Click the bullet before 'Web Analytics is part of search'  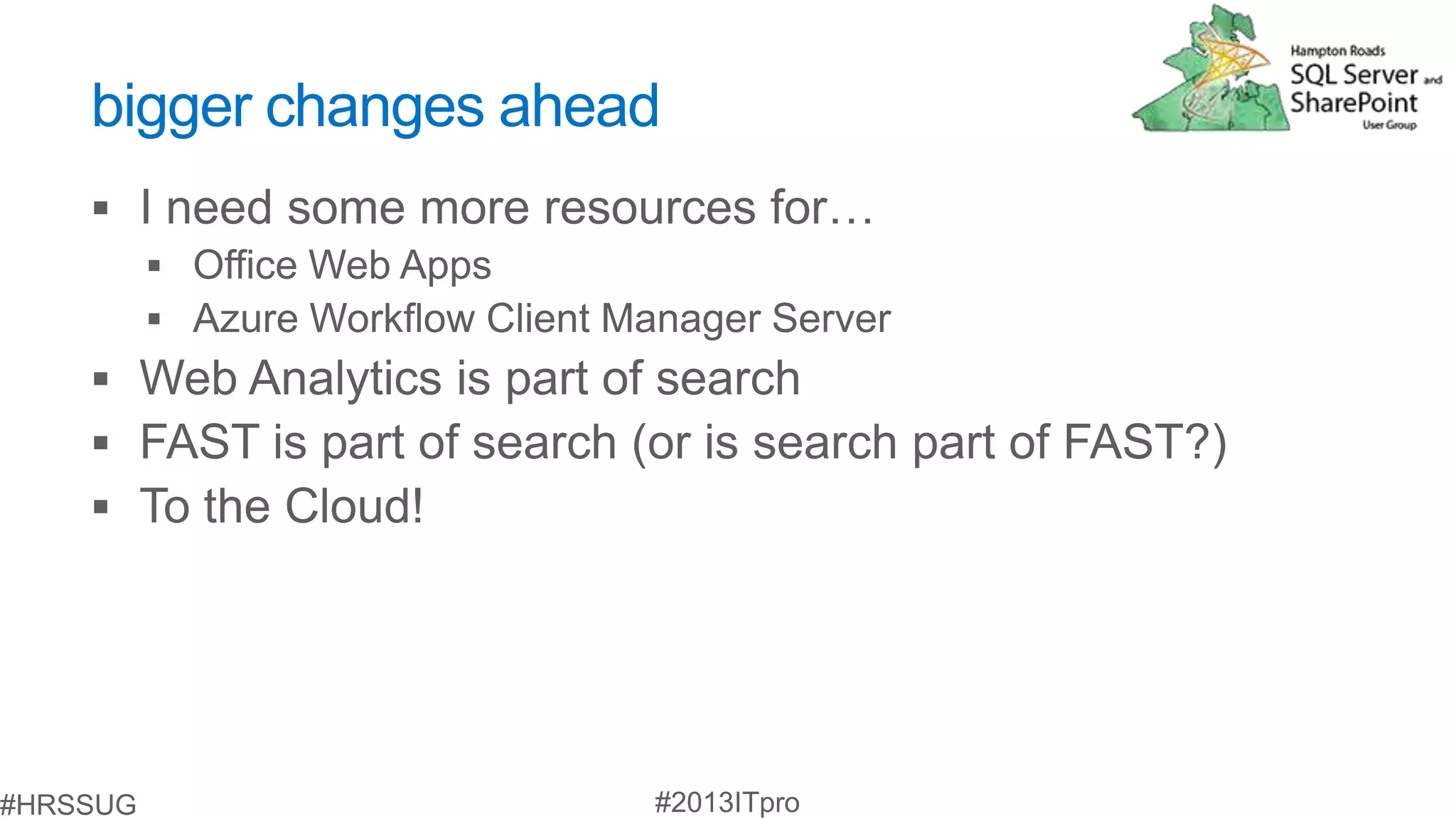(x=101, y=379)
